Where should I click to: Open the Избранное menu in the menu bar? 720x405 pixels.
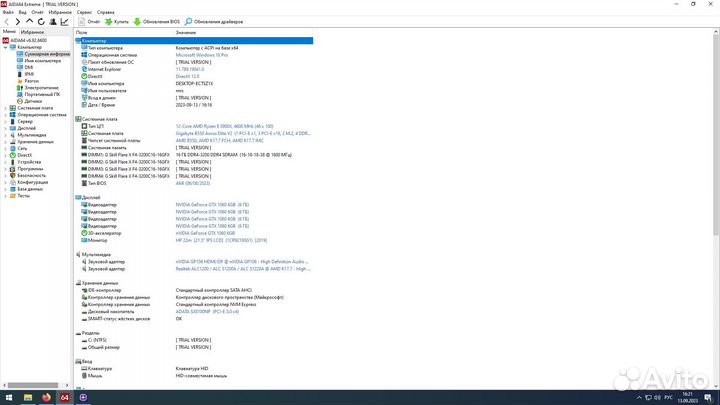60,12
